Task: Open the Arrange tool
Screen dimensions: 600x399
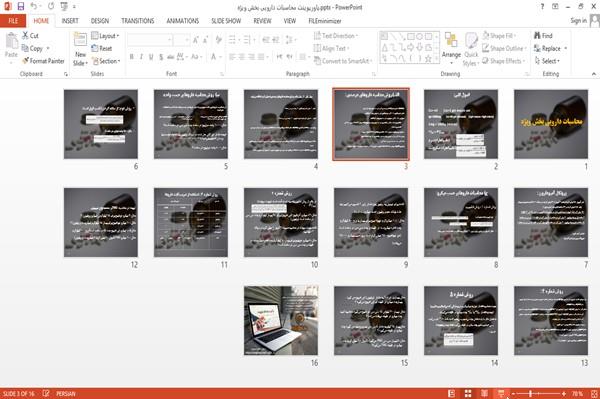Action: tap(451, 48)
